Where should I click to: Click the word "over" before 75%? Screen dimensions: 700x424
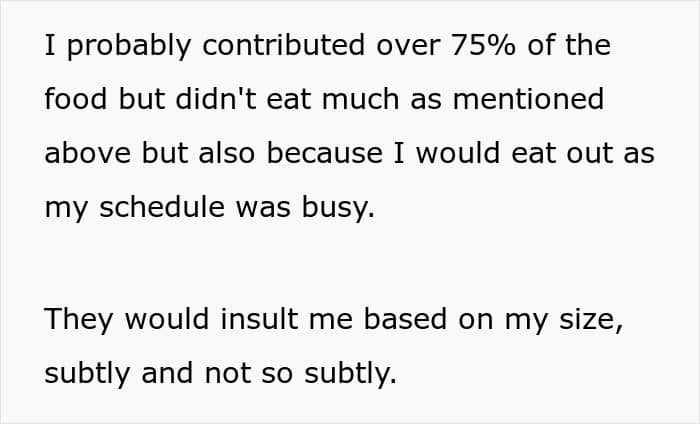click(x=408, y=46)
